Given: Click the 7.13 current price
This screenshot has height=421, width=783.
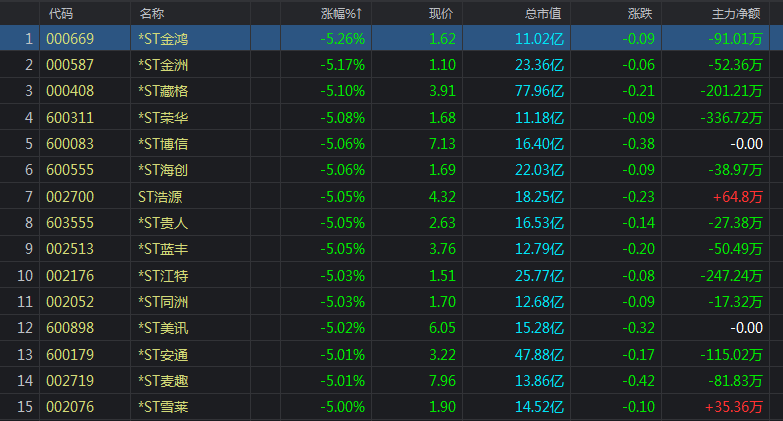Looking at the screenshot, I should click(x=442, y=144).
